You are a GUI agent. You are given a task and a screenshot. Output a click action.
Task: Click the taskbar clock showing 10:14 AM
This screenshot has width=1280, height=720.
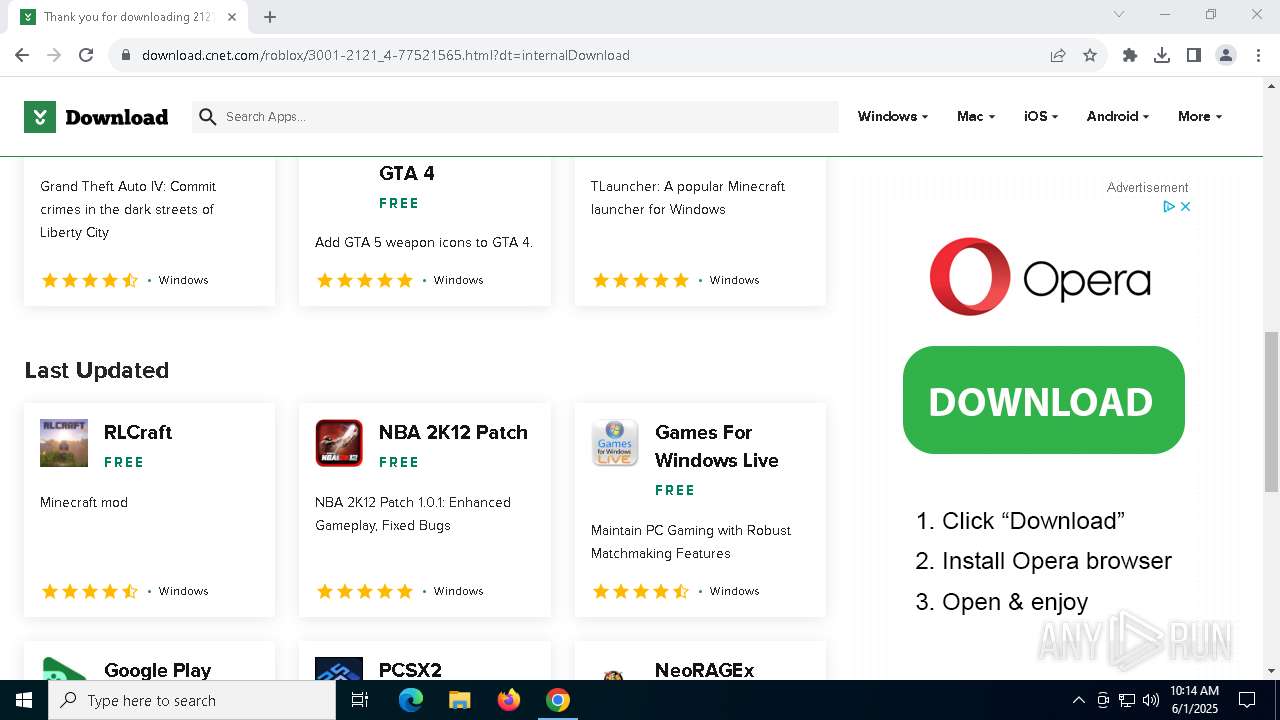pos(1195,700)
